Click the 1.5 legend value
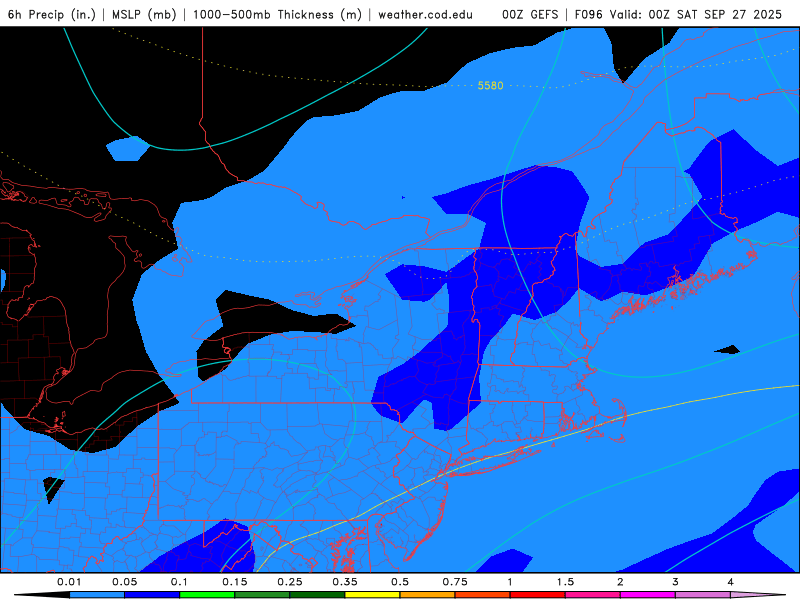 [565, 582]
